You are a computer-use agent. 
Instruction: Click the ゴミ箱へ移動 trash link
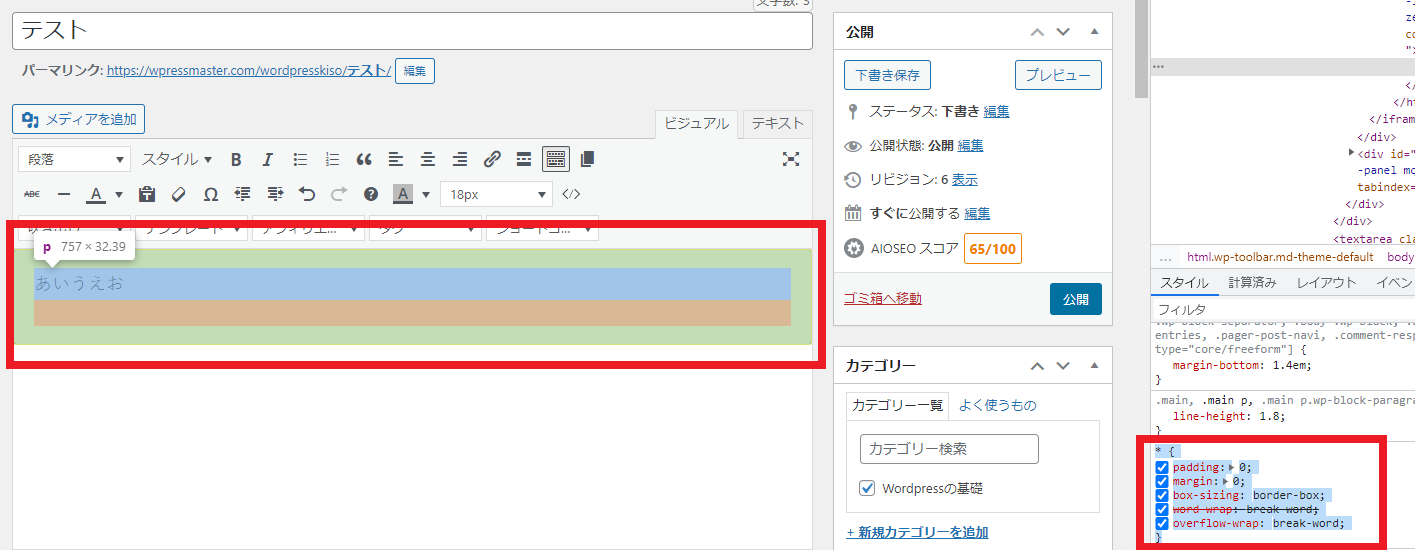click(882, 298)
